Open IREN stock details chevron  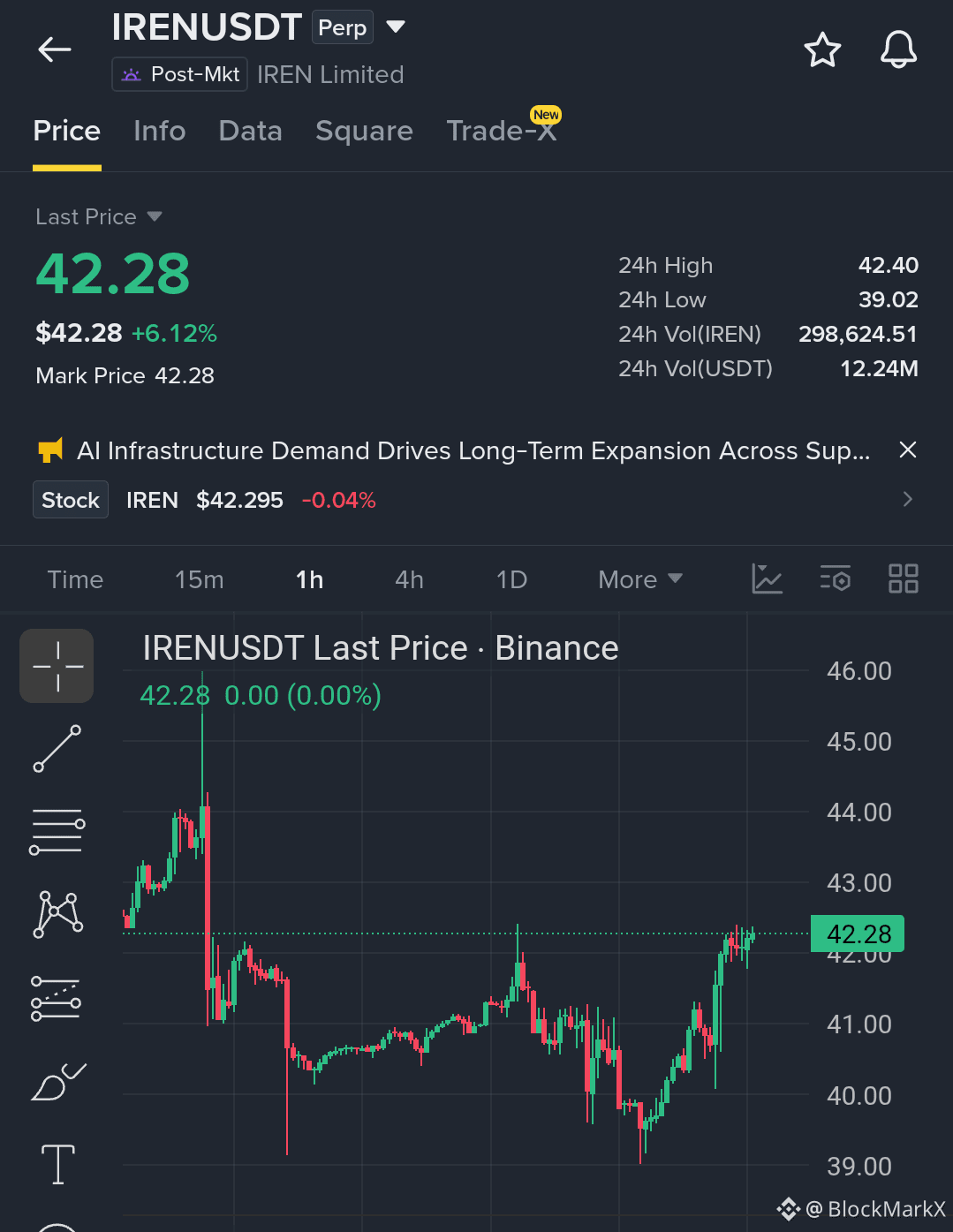907,500
